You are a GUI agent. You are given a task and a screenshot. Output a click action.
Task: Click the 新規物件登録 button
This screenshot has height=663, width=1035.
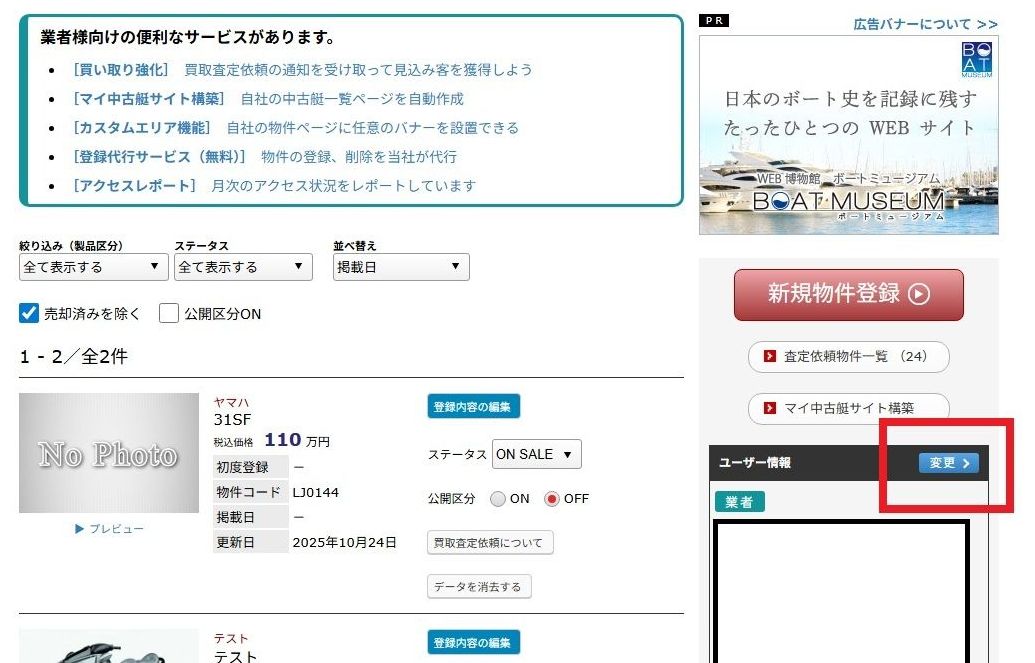(x=848, y=294)
